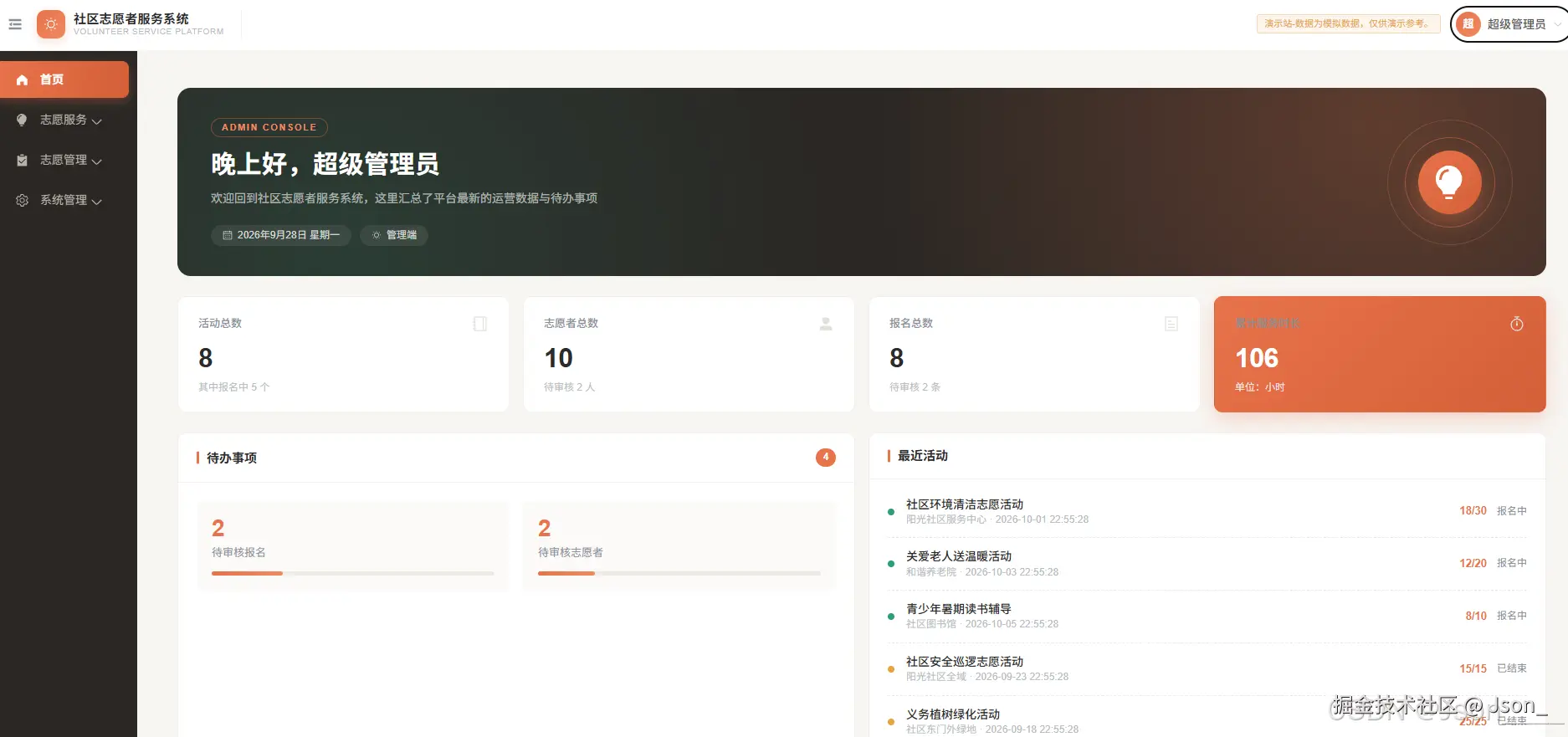Click the calendar icon beside the date
The image size is (1568, 737).
pyautogui.click(x=228, y=235)
